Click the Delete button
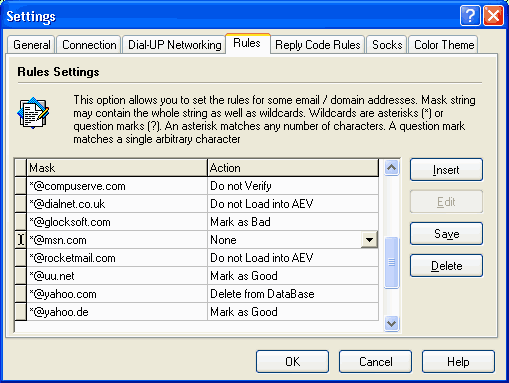The height and width of the screenshot is (383, 509). (x=446, y=266)
